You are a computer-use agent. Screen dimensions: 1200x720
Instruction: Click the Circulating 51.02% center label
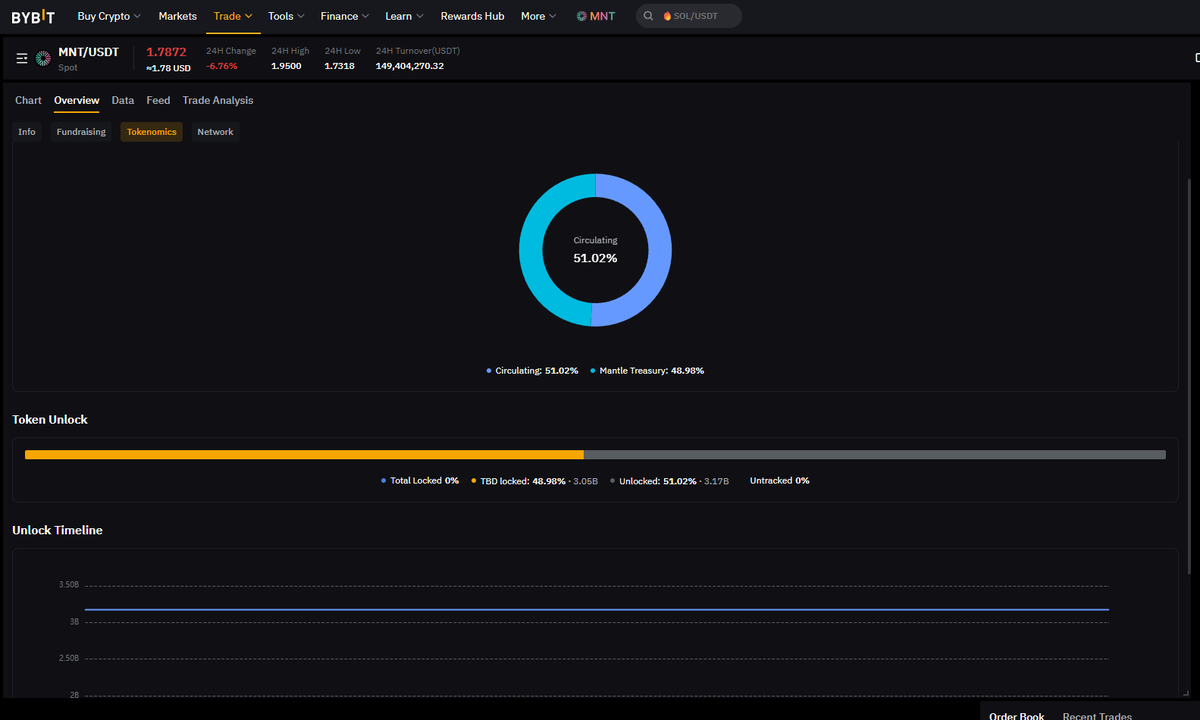pyautogui.click(x=595, y=250)
